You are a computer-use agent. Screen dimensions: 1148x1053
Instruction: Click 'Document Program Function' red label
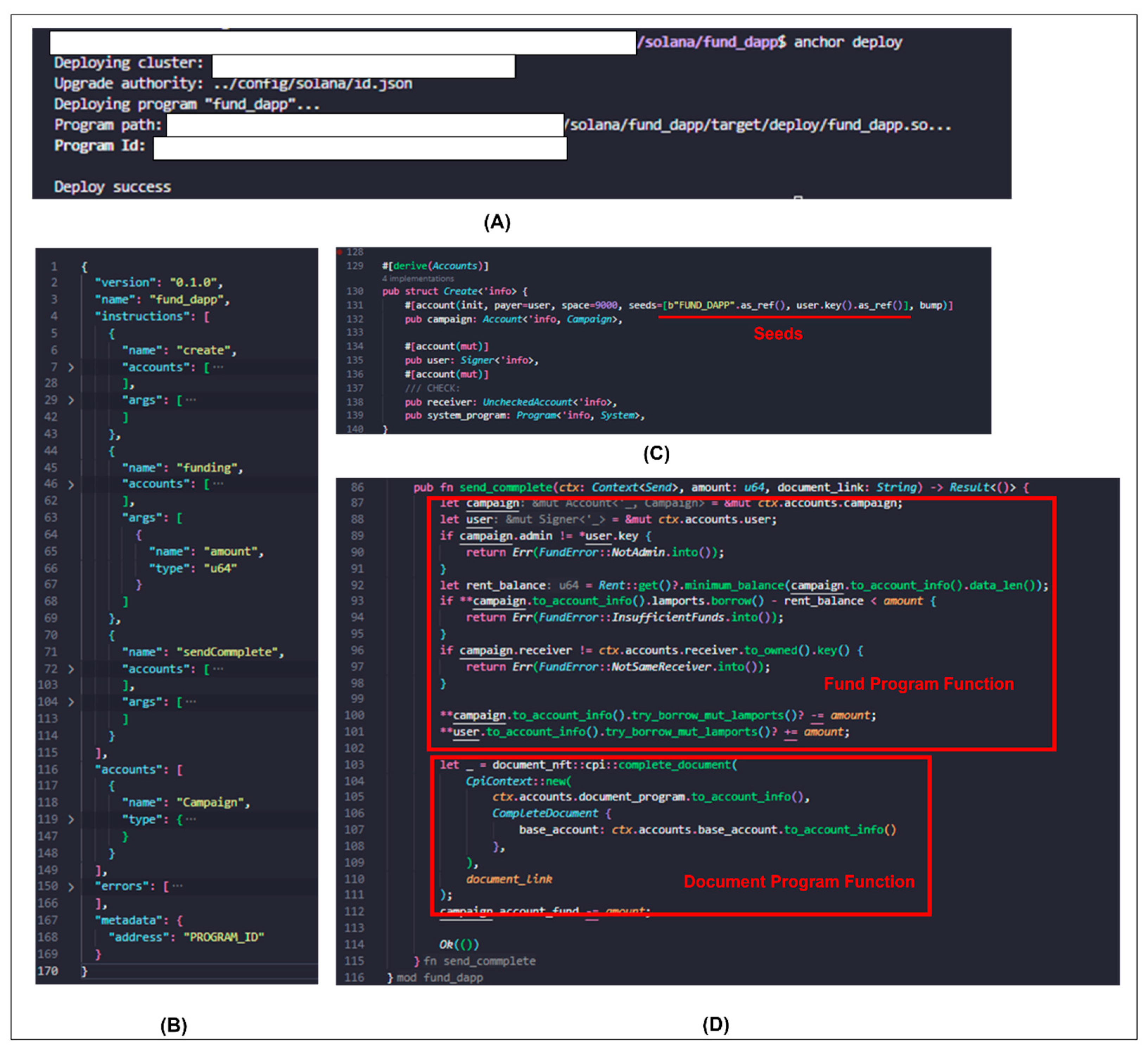799,881
